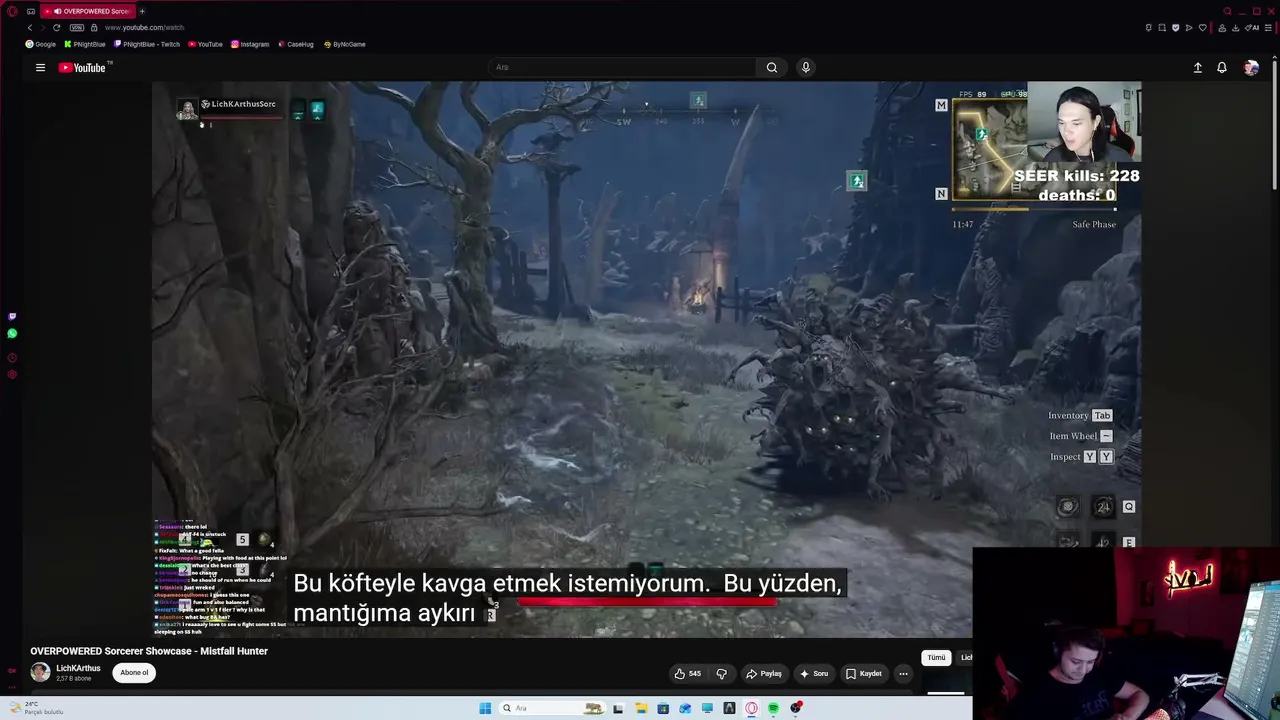Viewport: 1280px width, 720px height.
Task: Open the YouTube account avatar menu
Action: (1251, 67)
